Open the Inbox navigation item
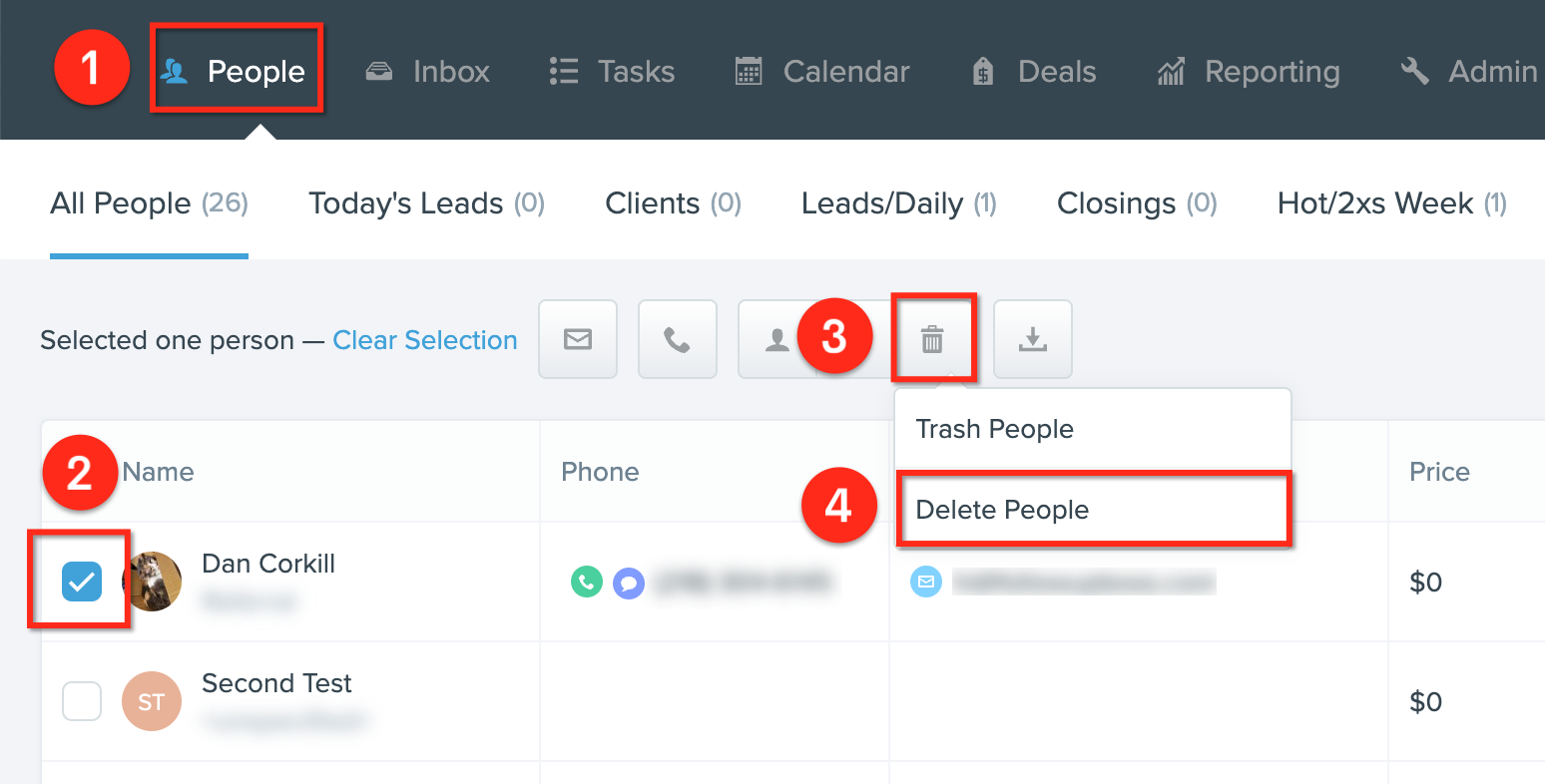Screen dimensions: 1545x784 point(427,72)
